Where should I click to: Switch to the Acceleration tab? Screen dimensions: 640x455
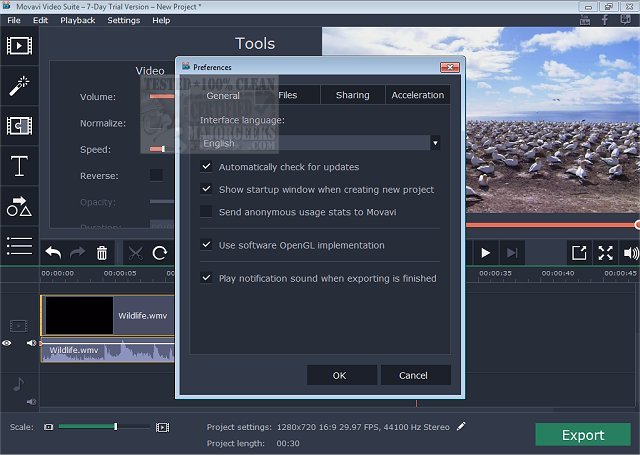tap(417, 95)
